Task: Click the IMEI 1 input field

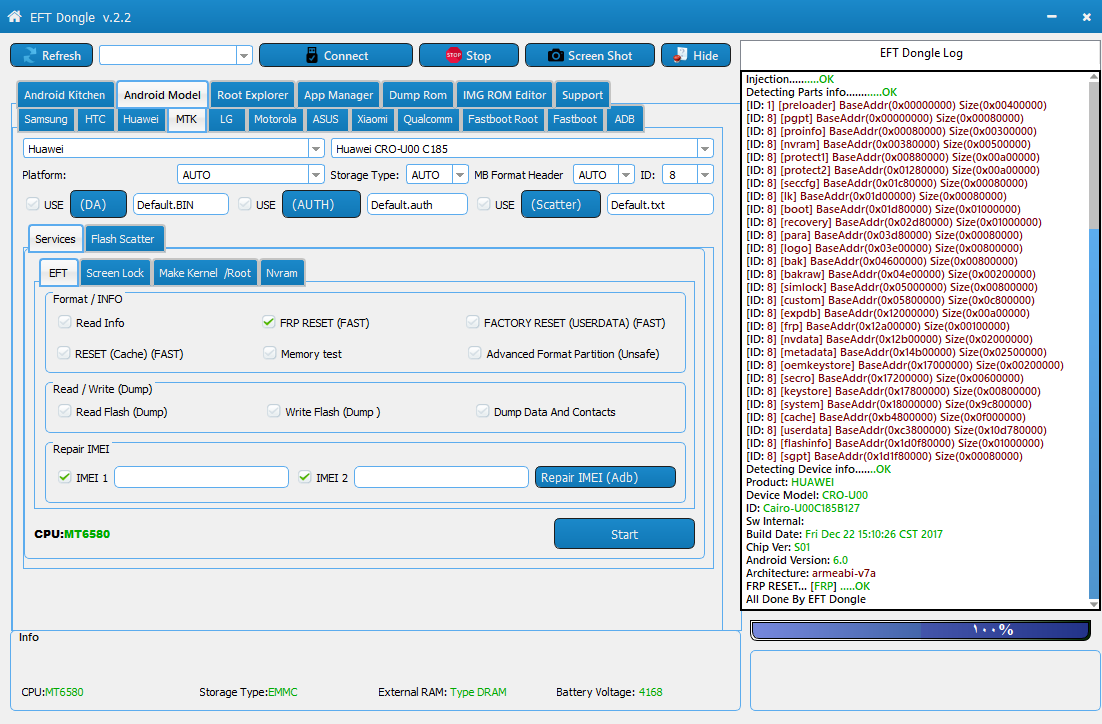Action: (x=202, y=477)
